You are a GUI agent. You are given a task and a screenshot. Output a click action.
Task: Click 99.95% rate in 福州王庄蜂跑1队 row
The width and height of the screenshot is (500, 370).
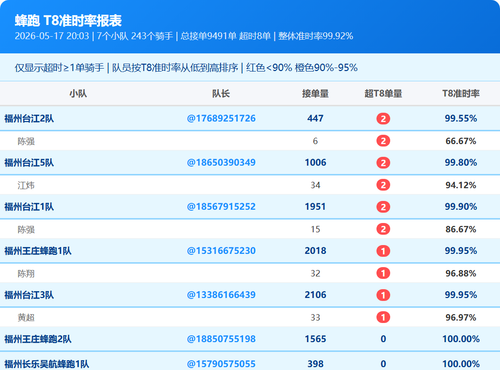click(461, 251)
